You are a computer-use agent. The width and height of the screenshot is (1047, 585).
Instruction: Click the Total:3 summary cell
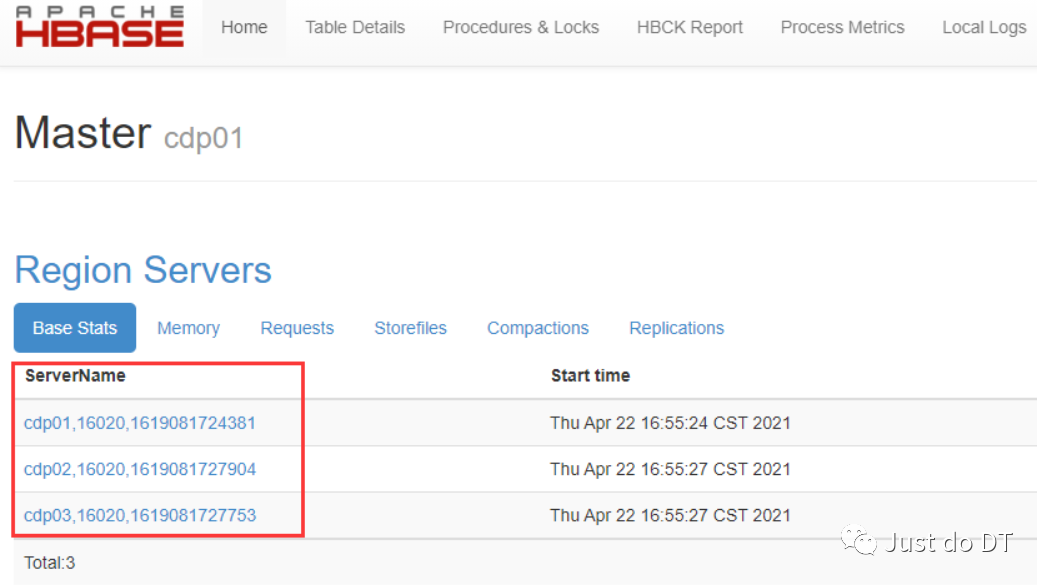click(50, 563)
